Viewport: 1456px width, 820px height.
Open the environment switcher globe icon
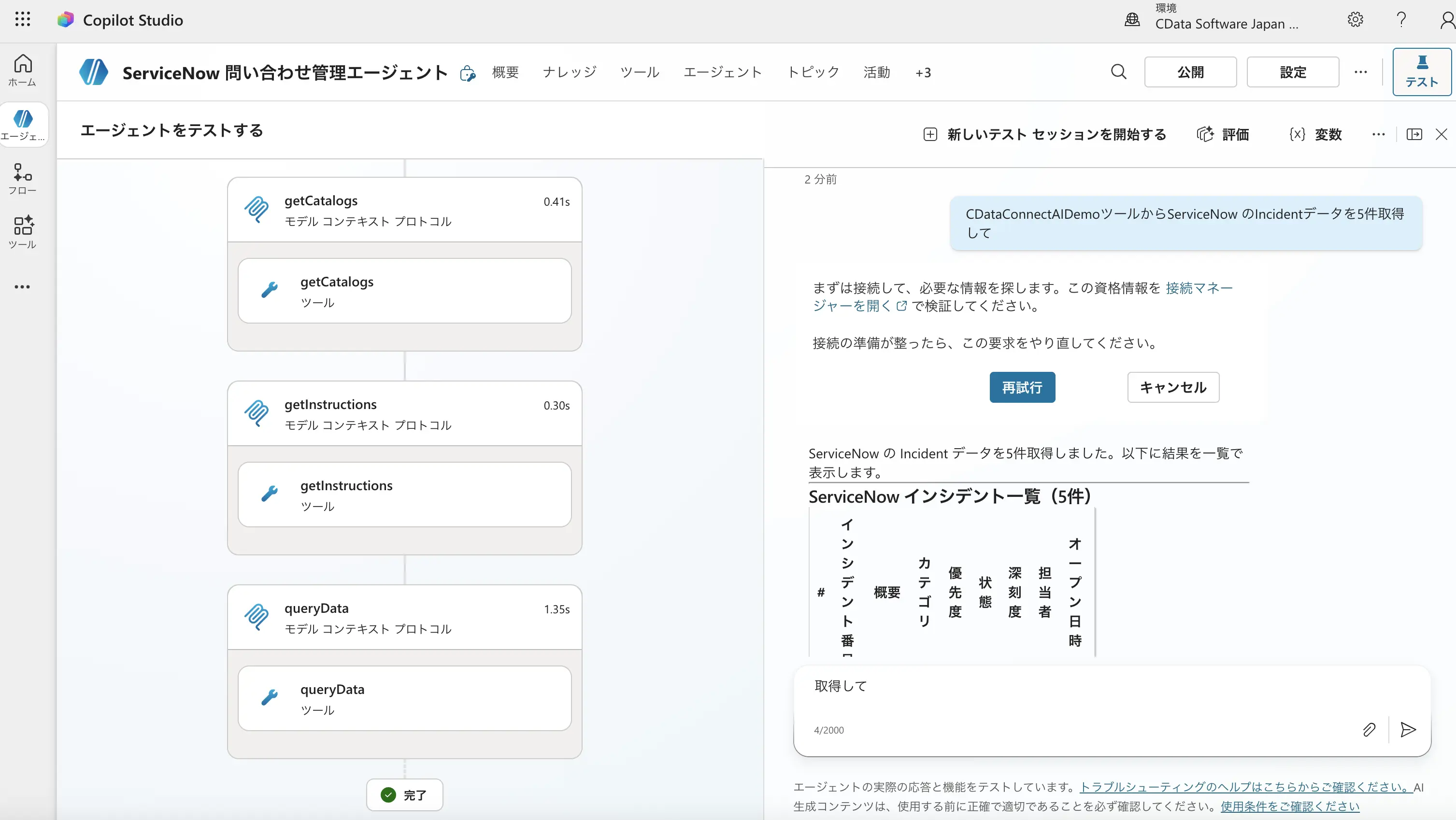coord(1132,19)
